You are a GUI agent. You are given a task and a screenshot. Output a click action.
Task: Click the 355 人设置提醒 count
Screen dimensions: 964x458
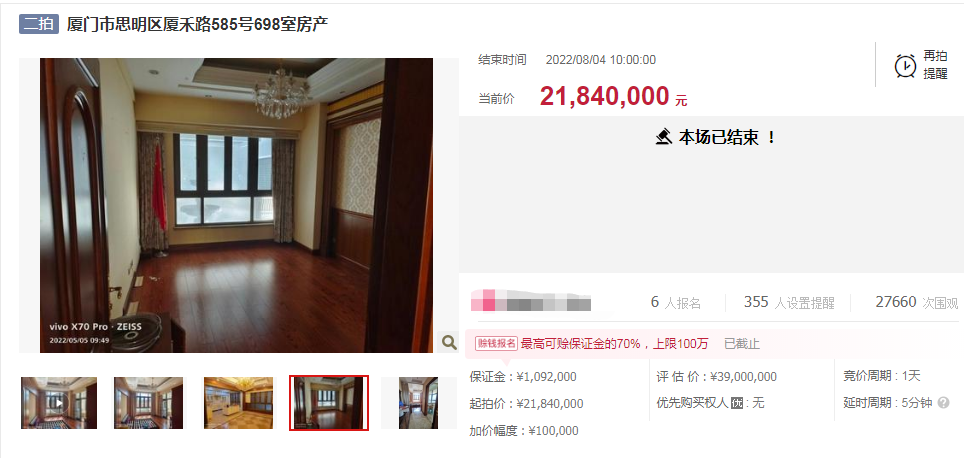(789, 302)
